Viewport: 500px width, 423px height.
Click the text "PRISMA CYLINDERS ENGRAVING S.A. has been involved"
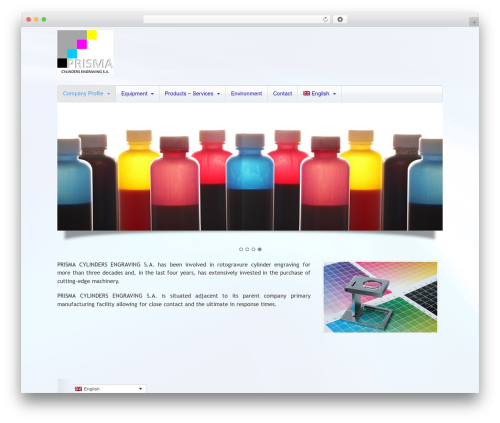coord(131,265)
